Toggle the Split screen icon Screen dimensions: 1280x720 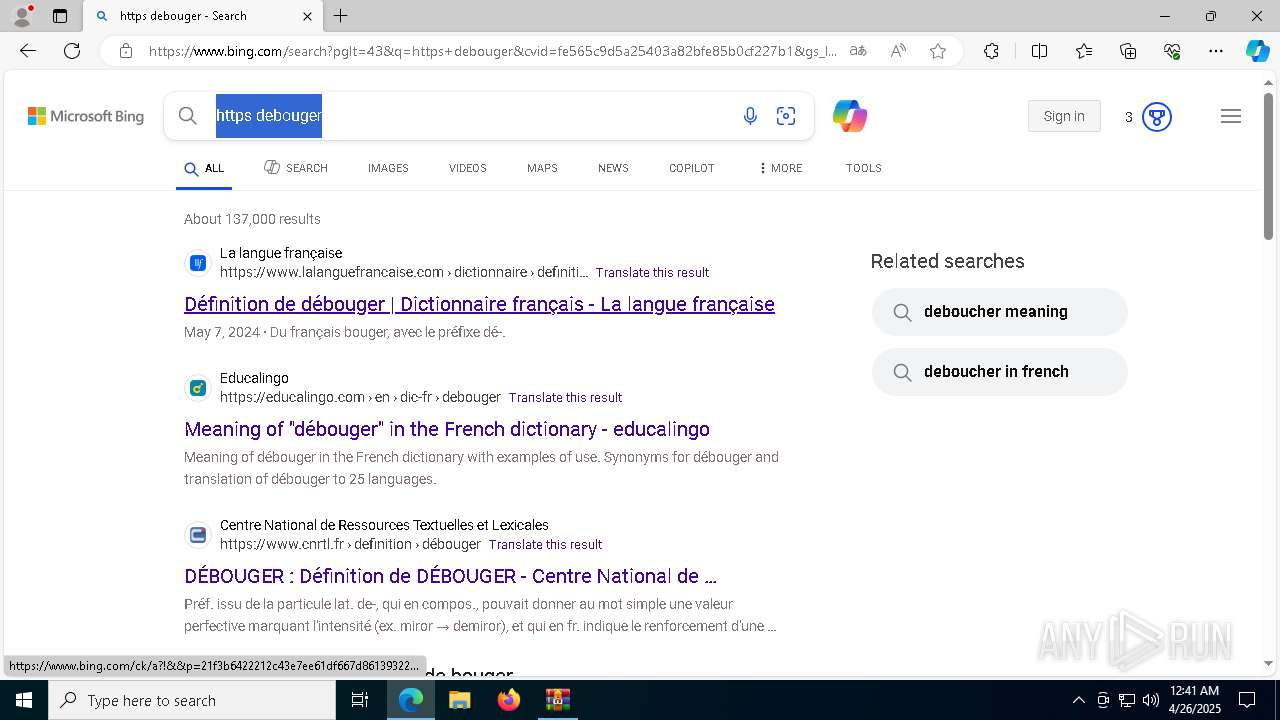tap(1039, 51)
